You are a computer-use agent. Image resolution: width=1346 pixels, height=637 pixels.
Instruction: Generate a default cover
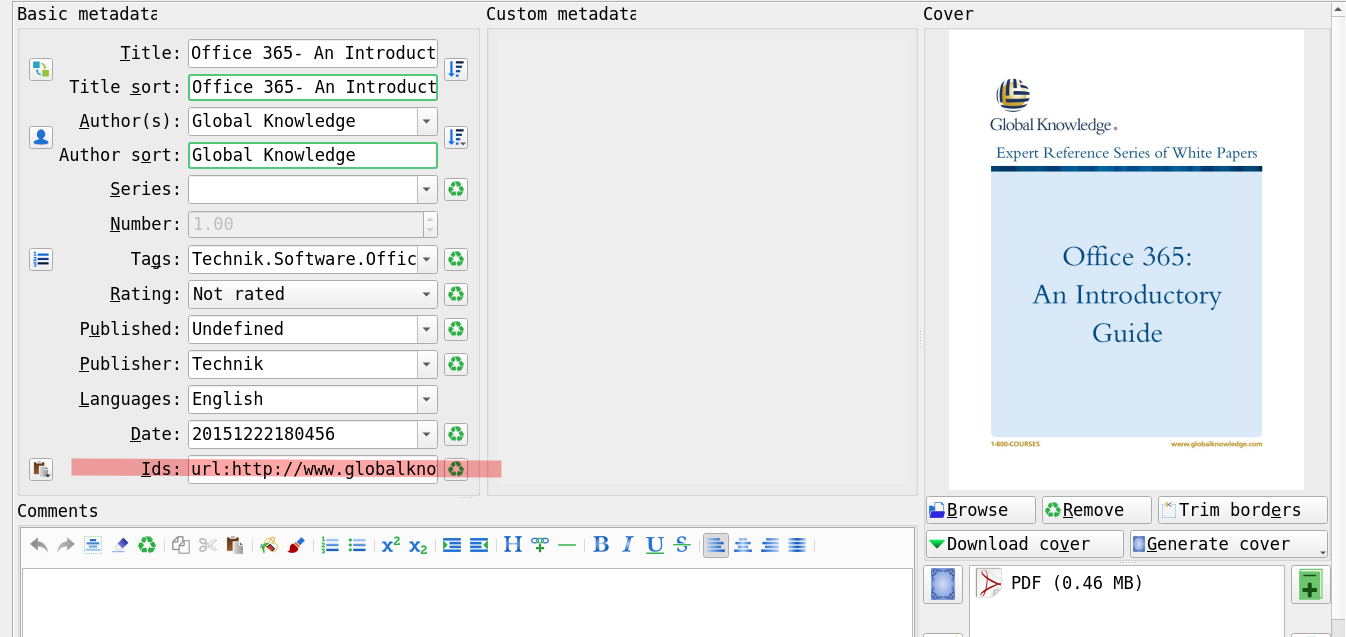(x=1229, y=544)
